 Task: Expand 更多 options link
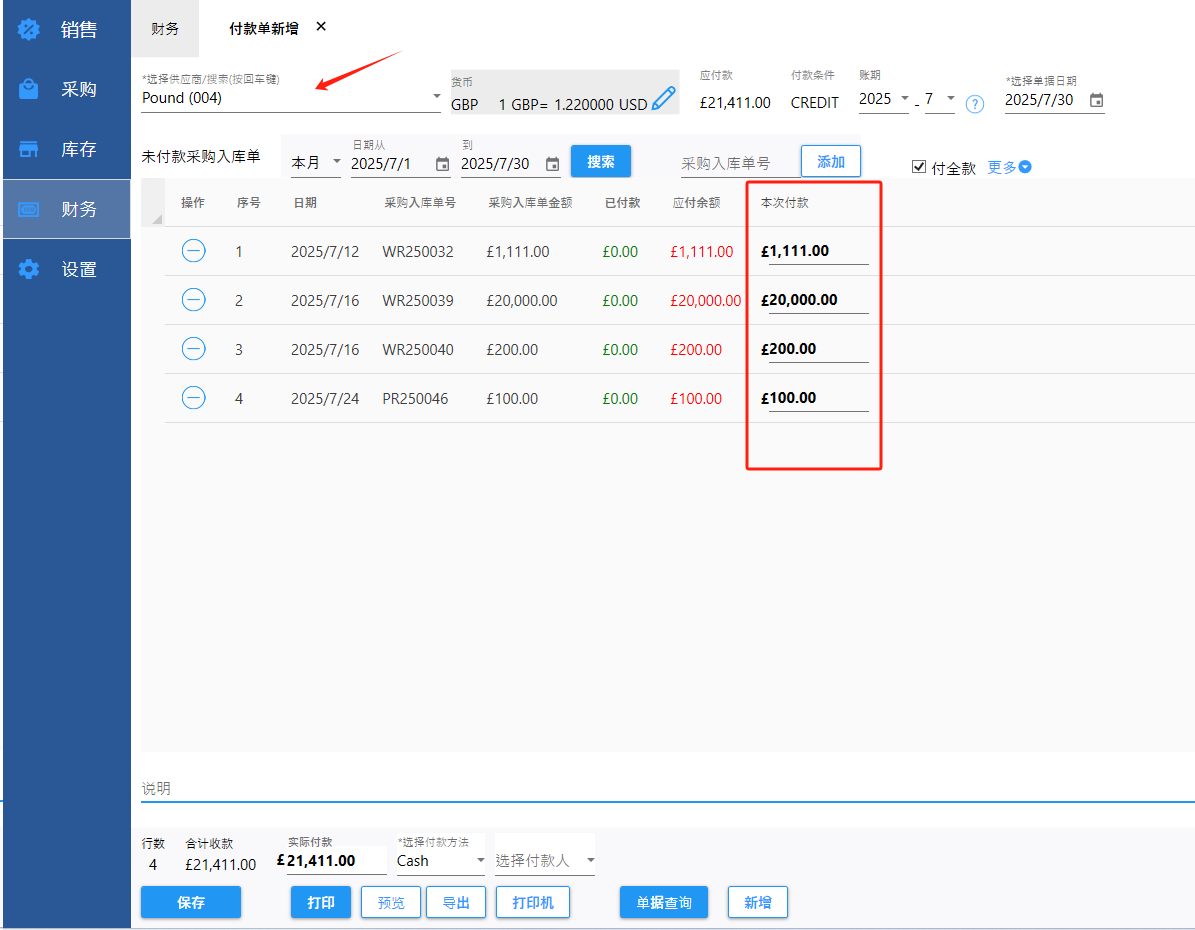point(1009,168)
